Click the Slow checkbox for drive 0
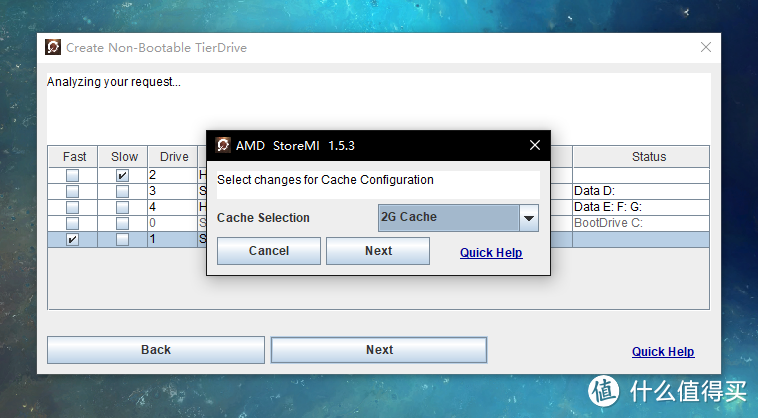Viewport: 758px width, 418px height. point(122,223)
